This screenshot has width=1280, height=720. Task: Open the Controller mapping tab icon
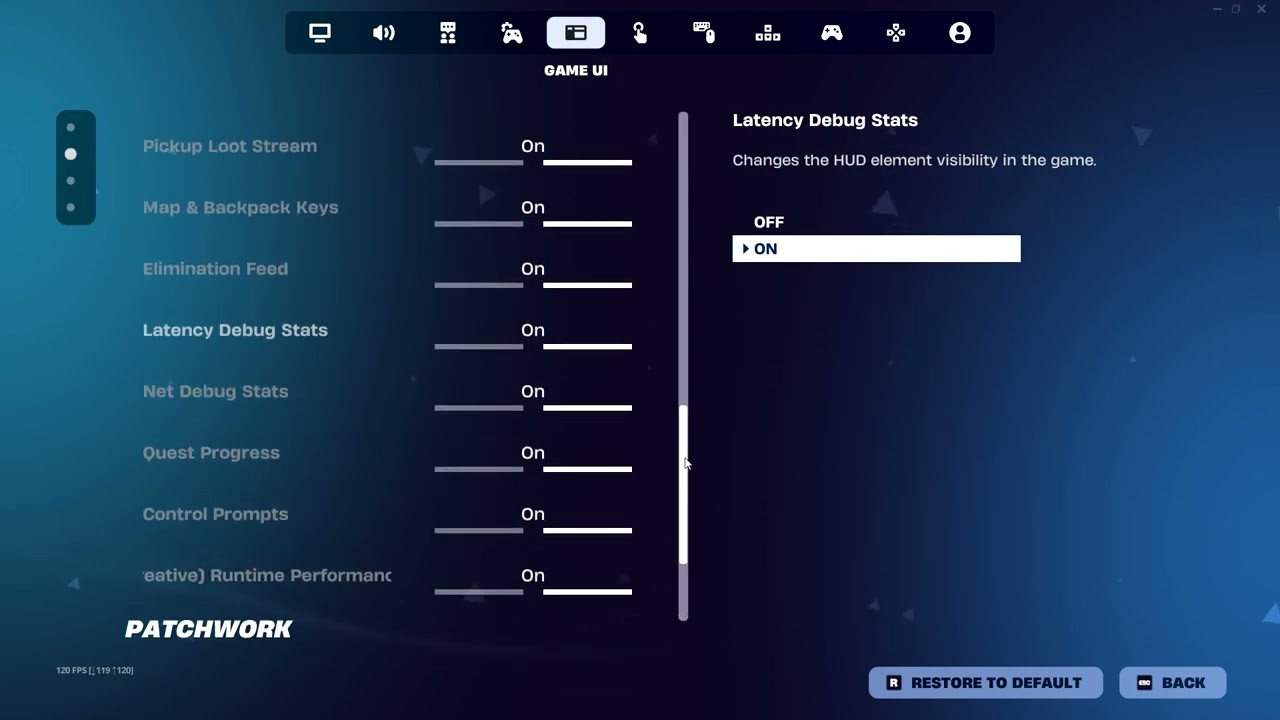click(x=896, y=33)
